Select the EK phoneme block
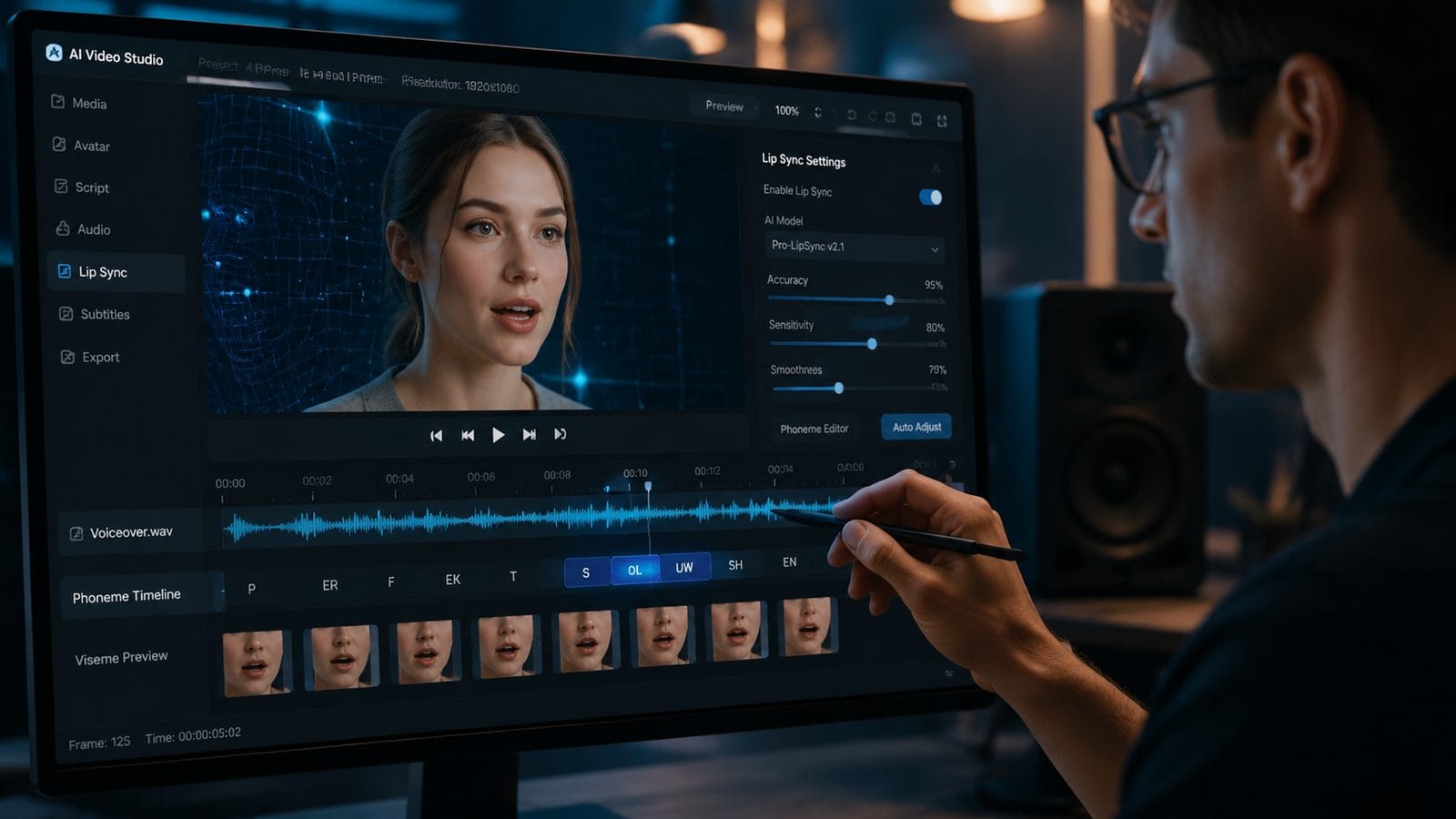Screen dimensions: 1456x819 [x=452, y=580]
